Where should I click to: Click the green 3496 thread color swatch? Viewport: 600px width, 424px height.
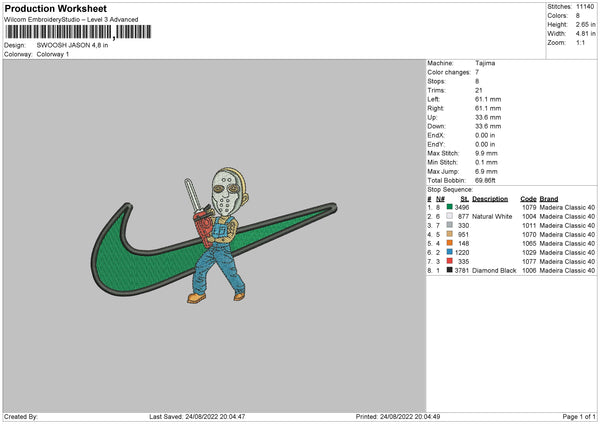pyautogui.click(x=450, y=206)
